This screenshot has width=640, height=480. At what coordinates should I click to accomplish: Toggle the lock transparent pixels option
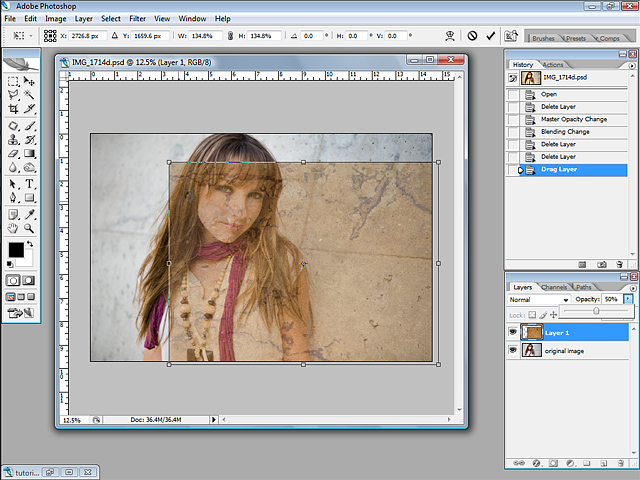pyautogui.click(x=530, y=313)
